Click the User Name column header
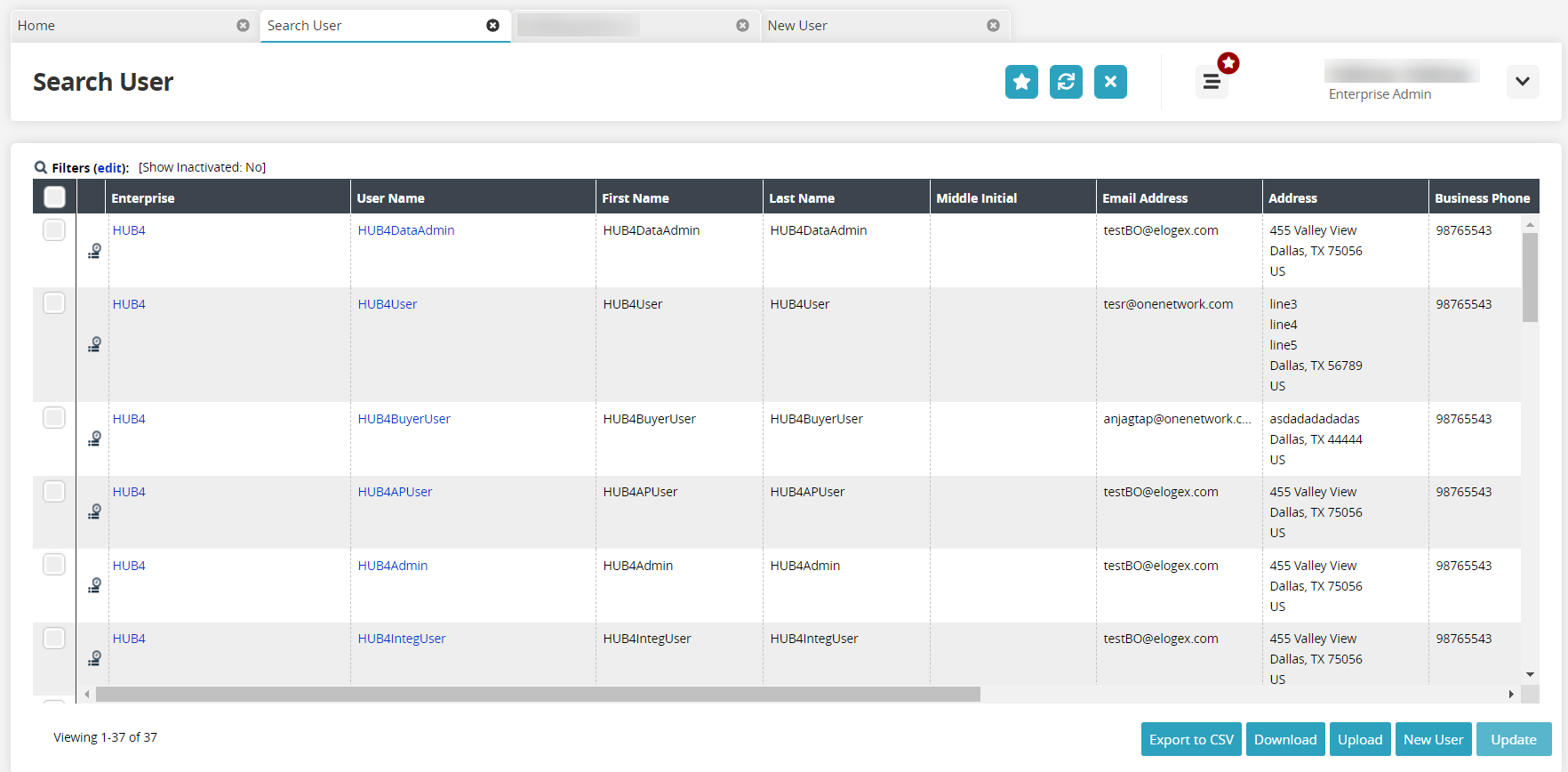 [x=390, y=198]
